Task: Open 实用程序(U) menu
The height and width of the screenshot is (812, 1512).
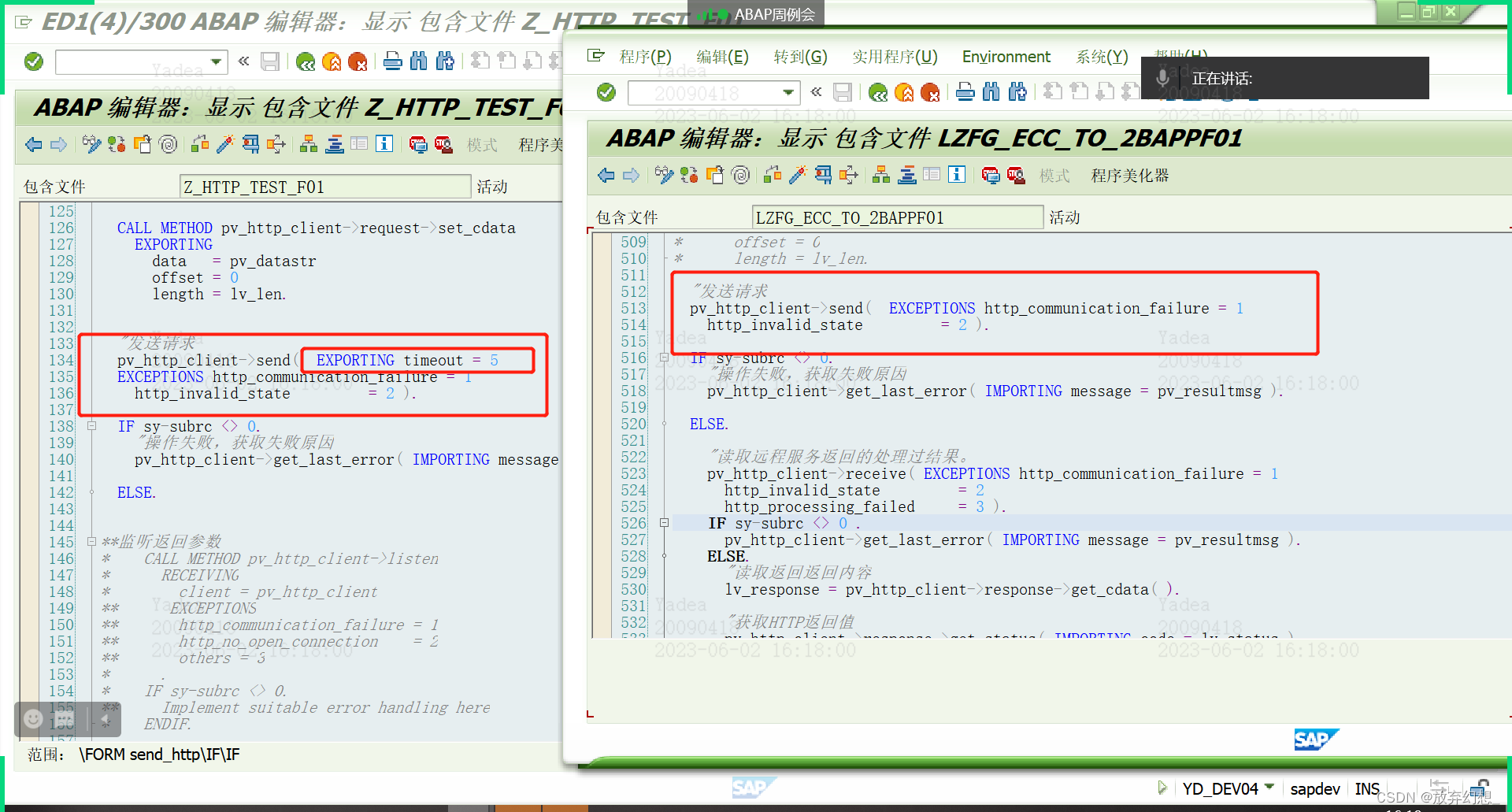Action: (895, 57)
